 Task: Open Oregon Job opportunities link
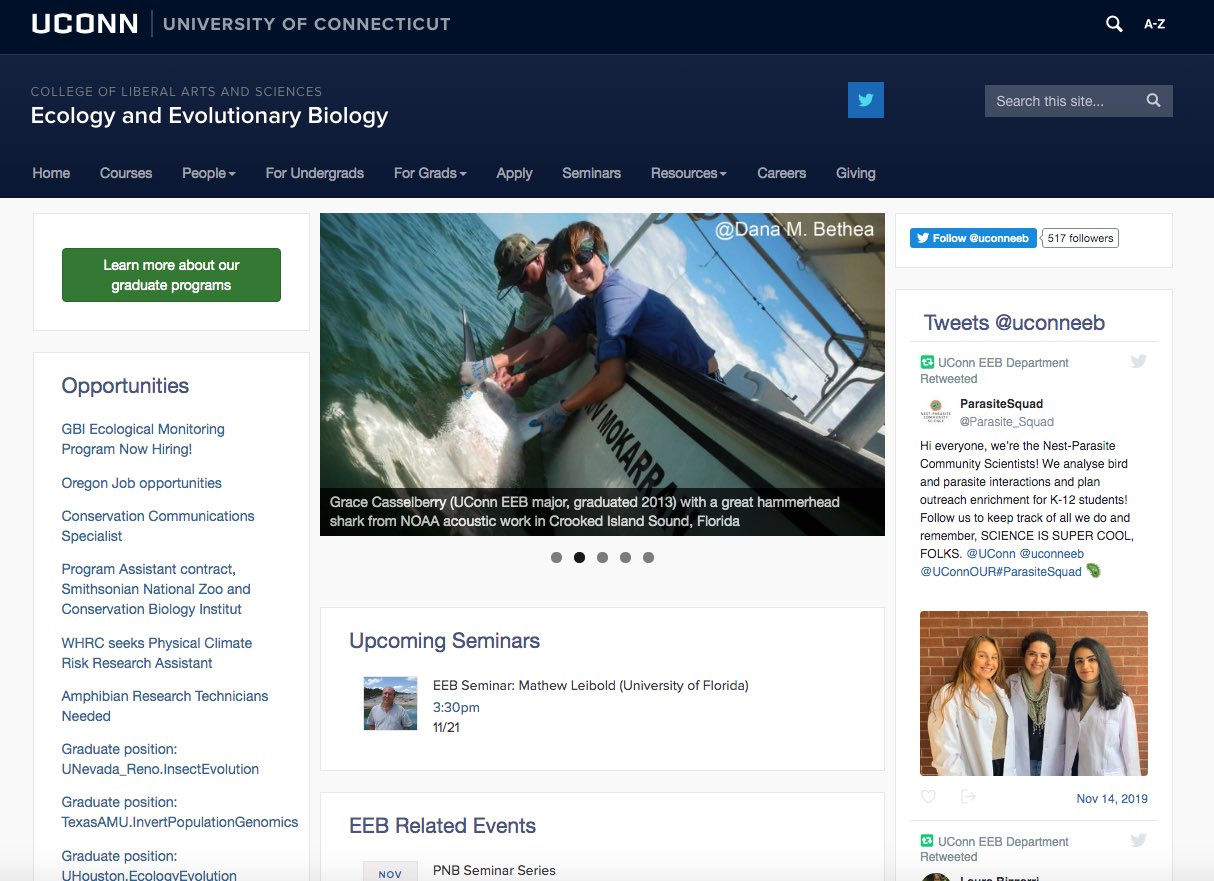[141, 483]
